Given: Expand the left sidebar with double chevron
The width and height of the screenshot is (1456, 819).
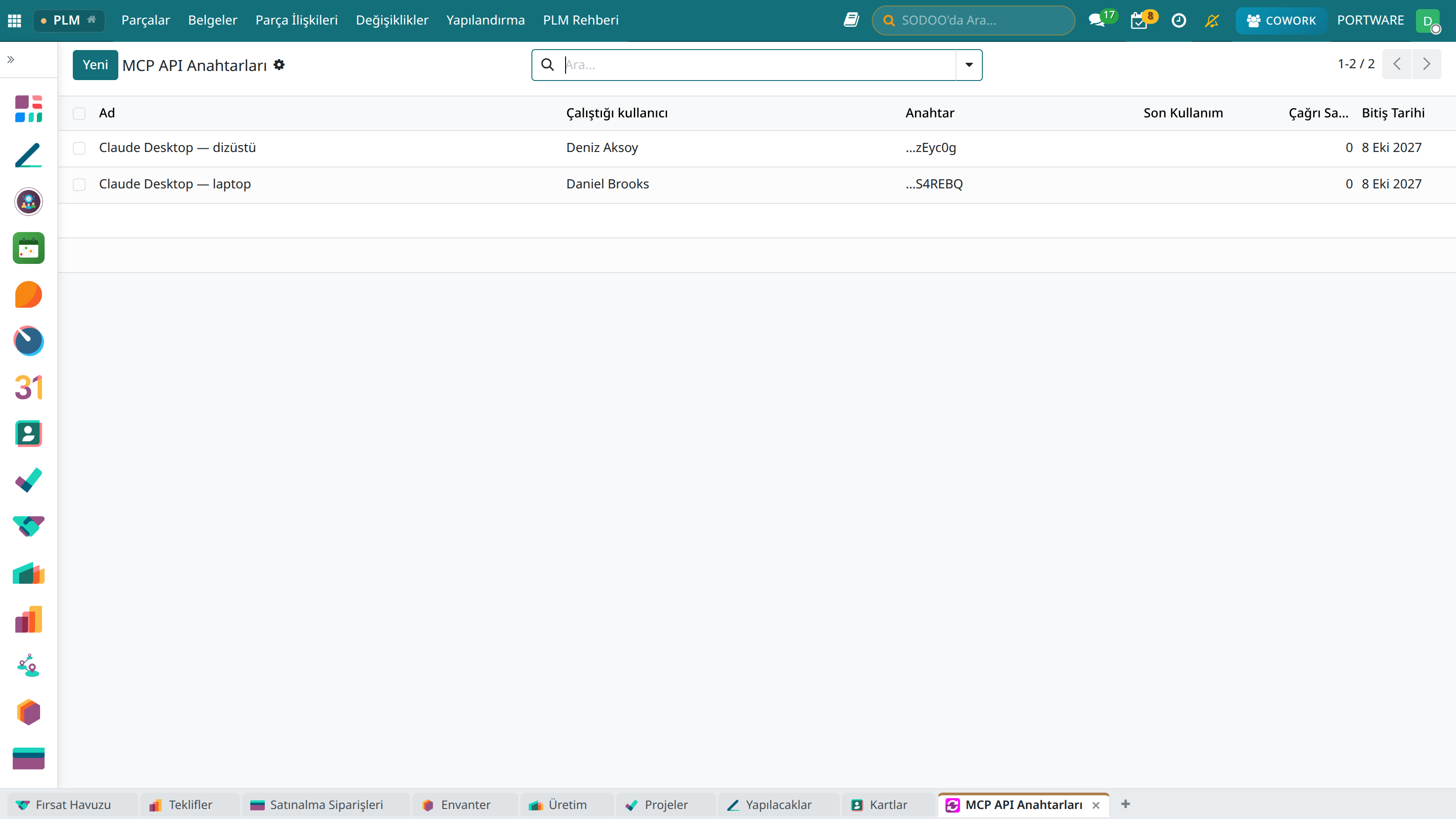Looking at the screenshot, I should [11, 59].
